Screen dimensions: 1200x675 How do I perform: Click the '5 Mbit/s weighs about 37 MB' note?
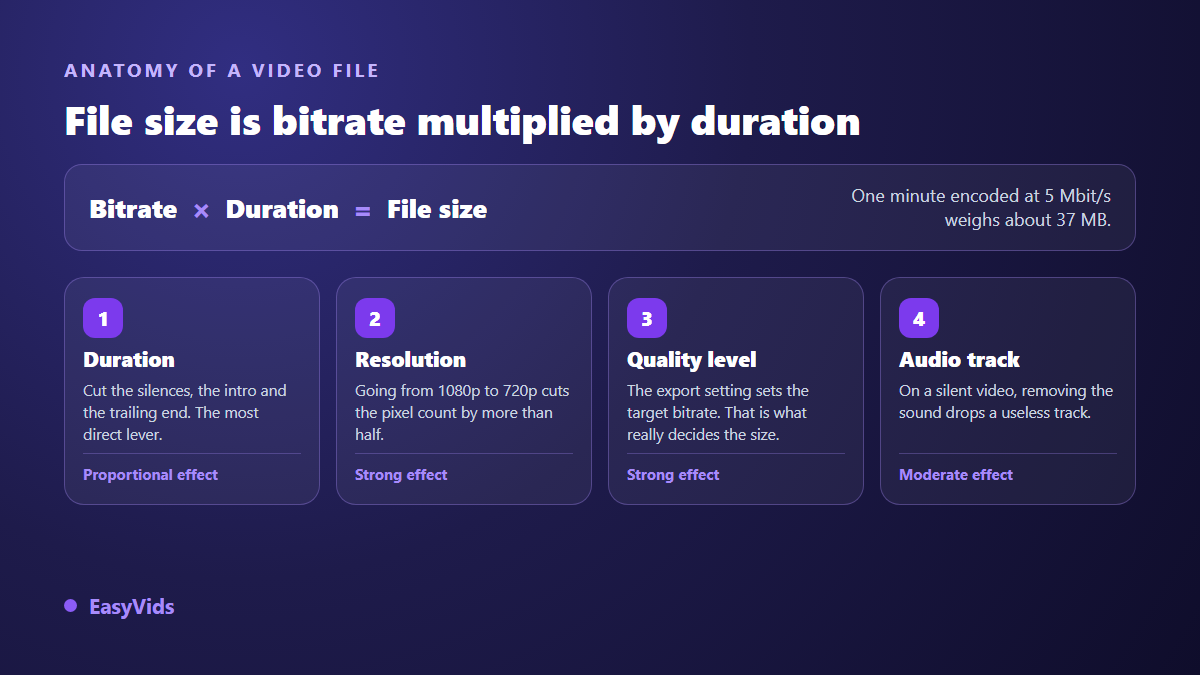click(x=981, y=207)
